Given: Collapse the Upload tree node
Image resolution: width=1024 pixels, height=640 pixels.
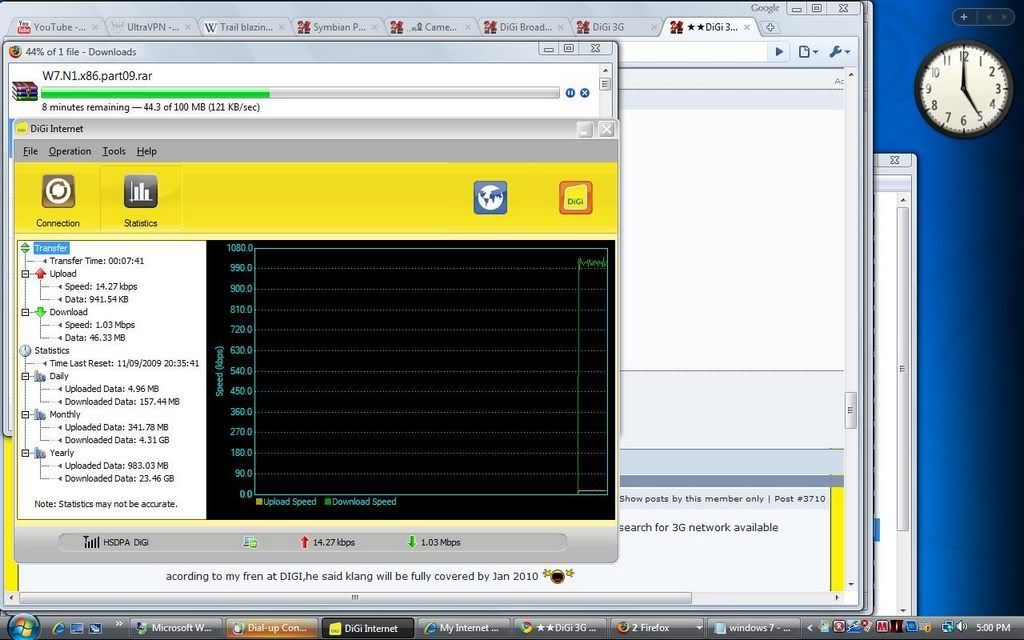Looking at the screenshot, I should click(25, 274).
